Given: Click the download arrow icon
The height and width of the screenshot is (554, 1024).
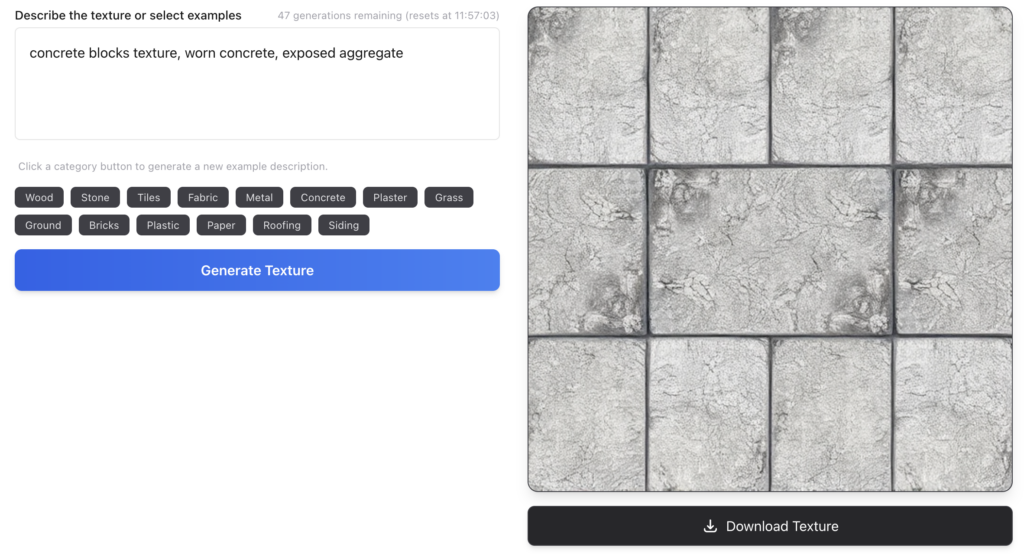Looking at the screenshot, I should (710, 526).
